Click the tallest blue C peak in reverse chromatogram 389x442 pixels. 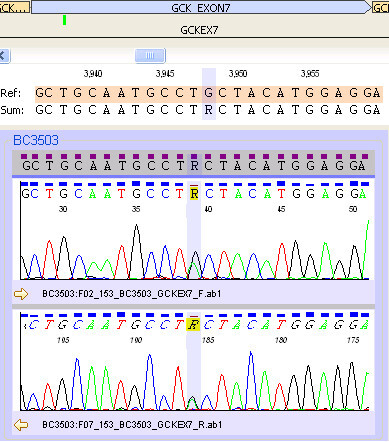point(251,380)
